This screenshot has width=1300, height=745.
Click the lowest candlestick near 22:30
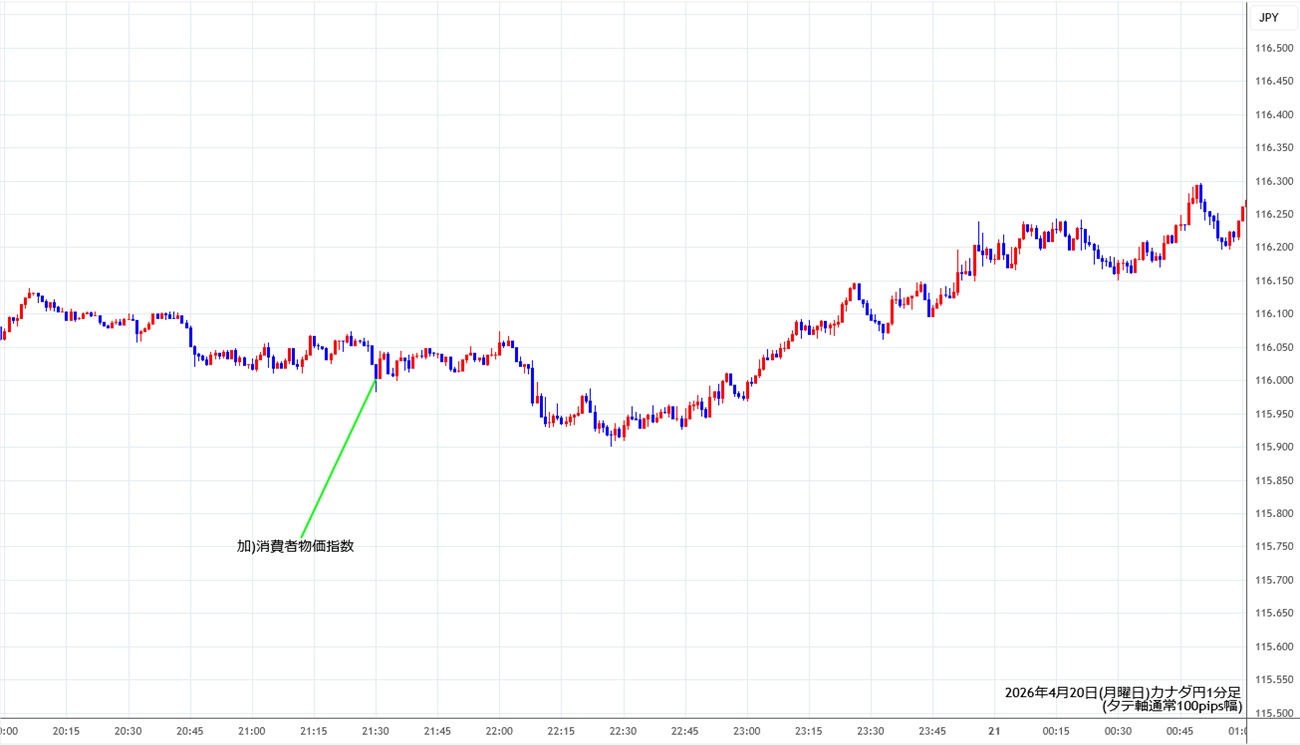[611, 436]
